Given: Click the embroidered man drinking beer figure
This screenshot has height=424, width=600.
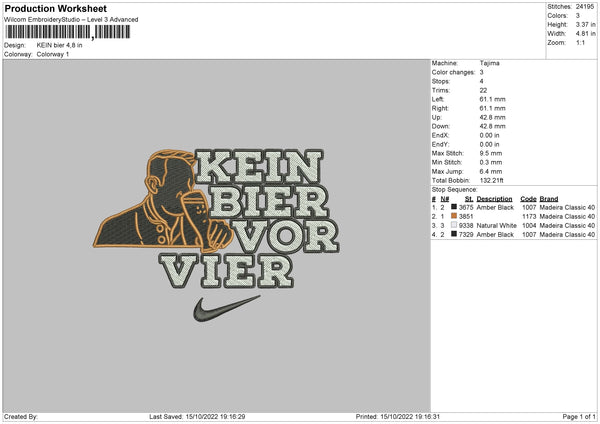Looking at the screenshot, I should click(x=163, y=201).
